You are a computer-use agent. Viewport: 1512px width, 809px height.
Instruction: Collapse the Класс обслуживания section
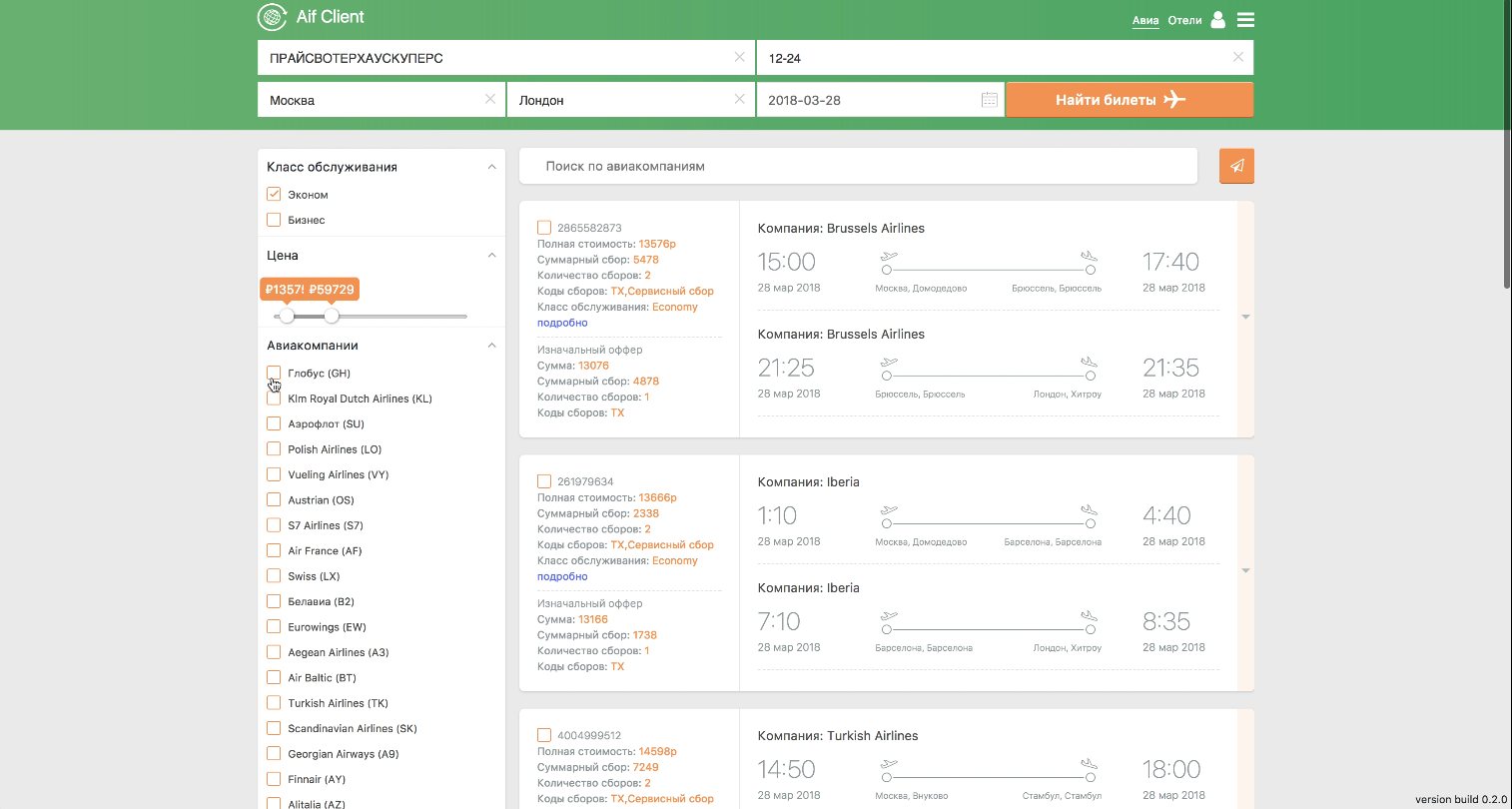pyautogui.click(x=491, y=167)
